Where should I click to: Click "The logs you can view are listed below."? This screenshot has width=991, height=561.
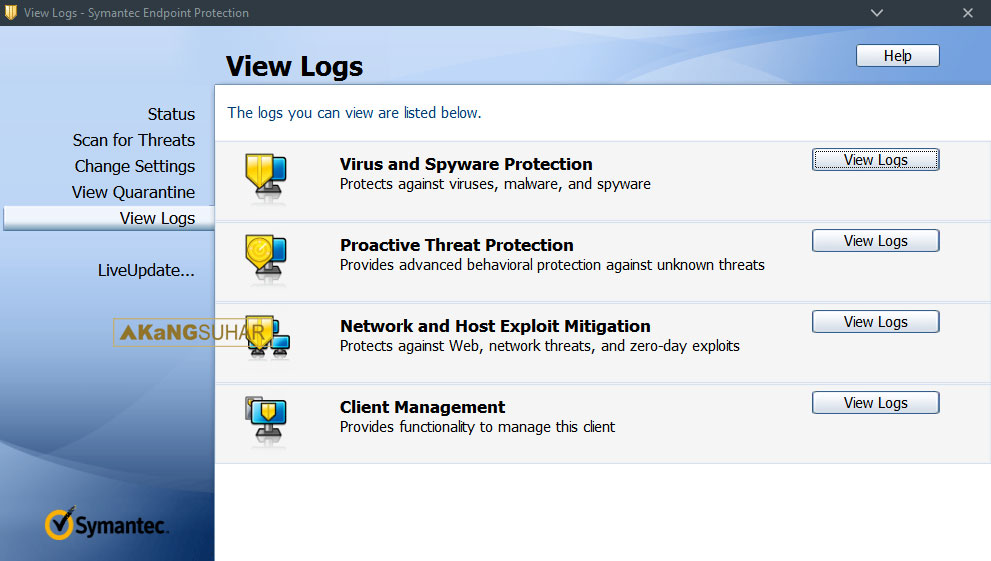[x=354, y=112]
